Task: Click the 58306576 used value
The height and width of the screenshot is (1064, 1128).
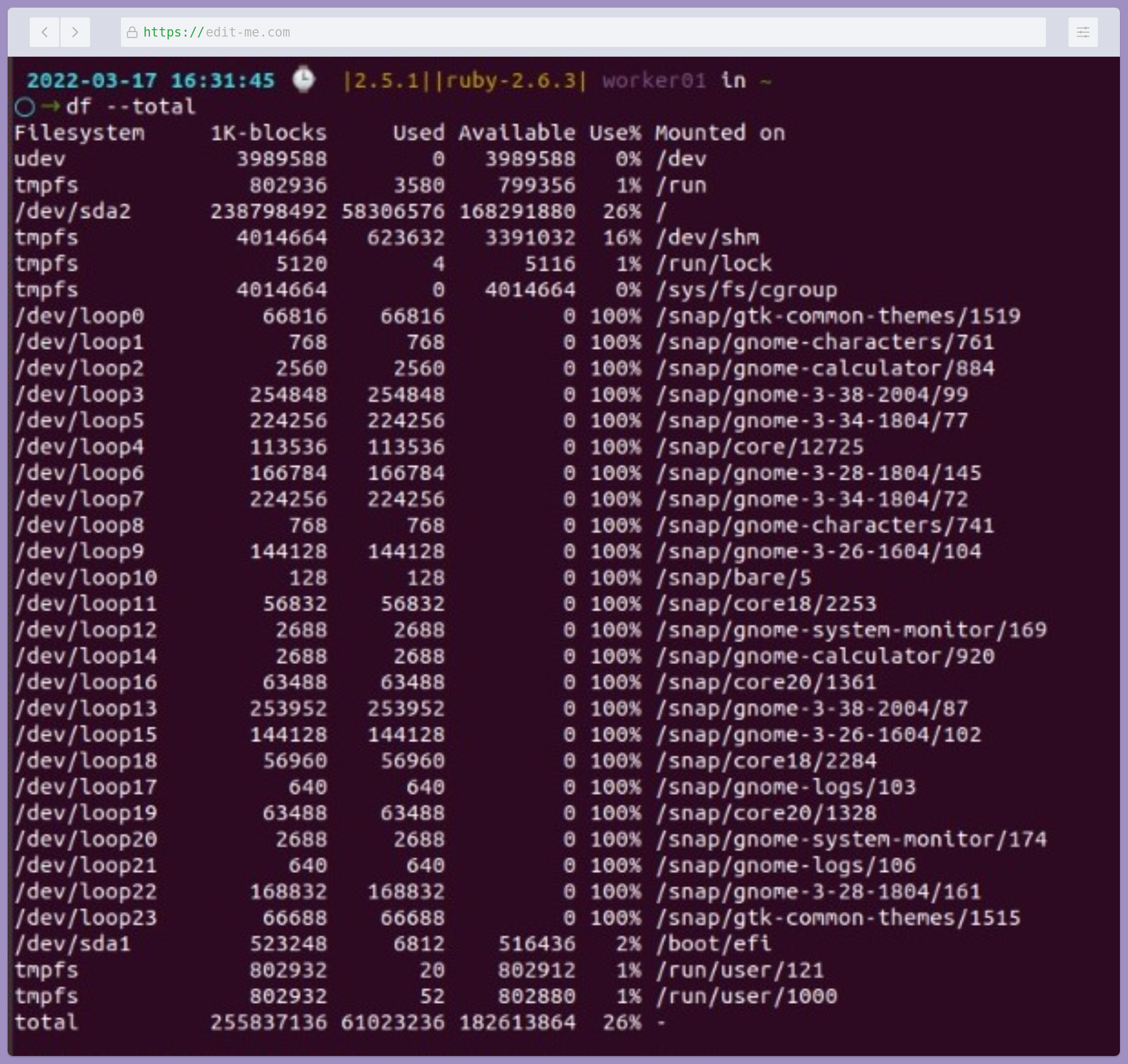Action: pos(393,211)
